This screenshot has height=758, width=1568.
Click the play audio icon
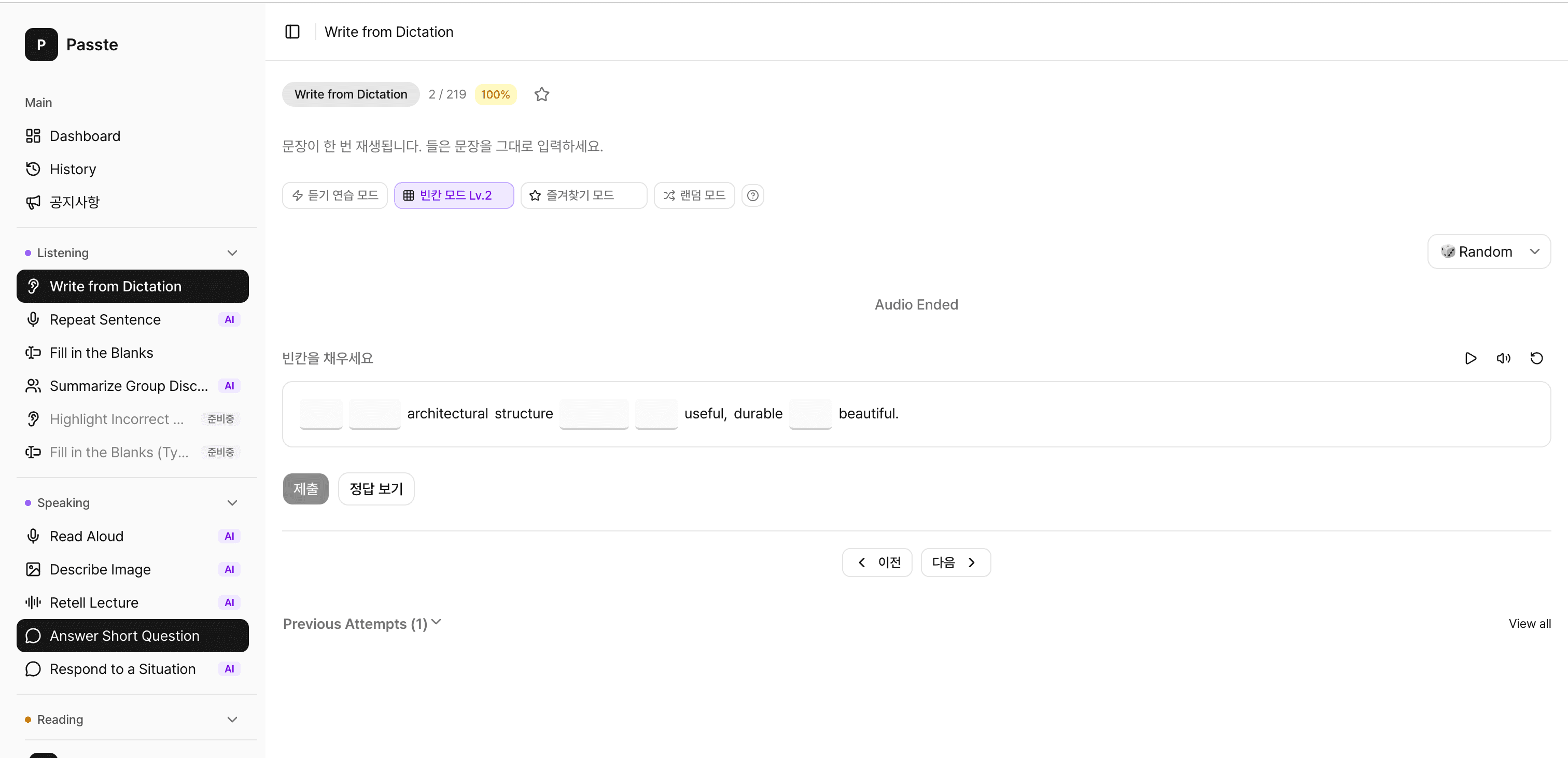pyautogui.click(x=1471, y=358)
